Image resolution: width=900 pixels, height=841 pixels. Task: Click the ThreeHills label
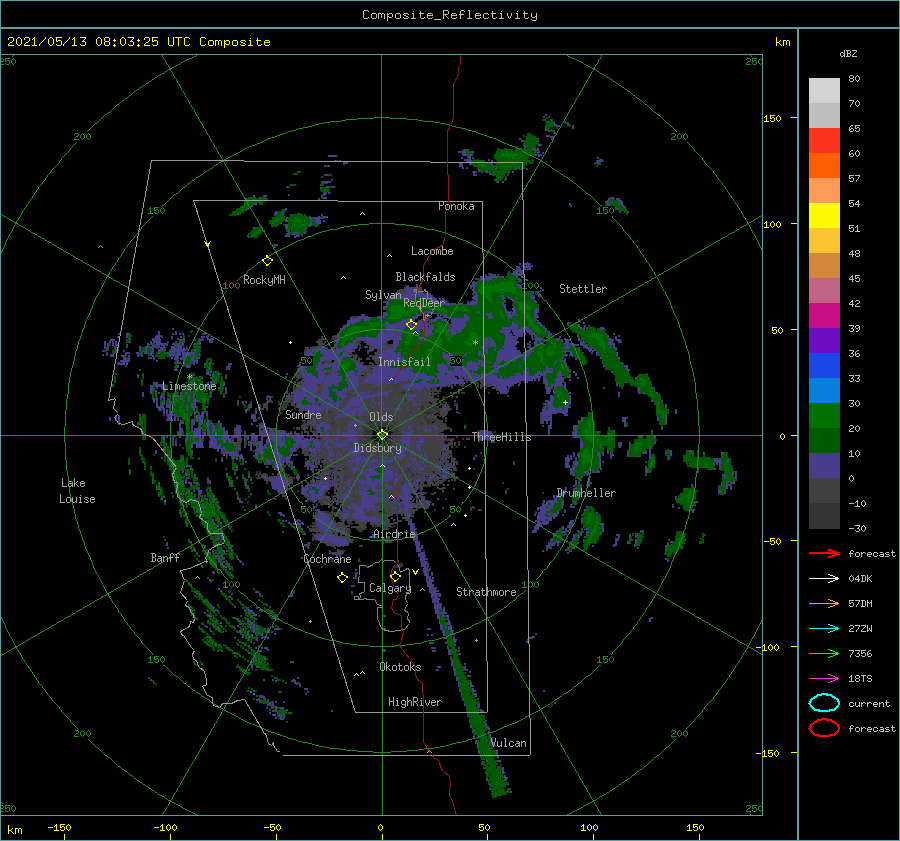point(502,437)
